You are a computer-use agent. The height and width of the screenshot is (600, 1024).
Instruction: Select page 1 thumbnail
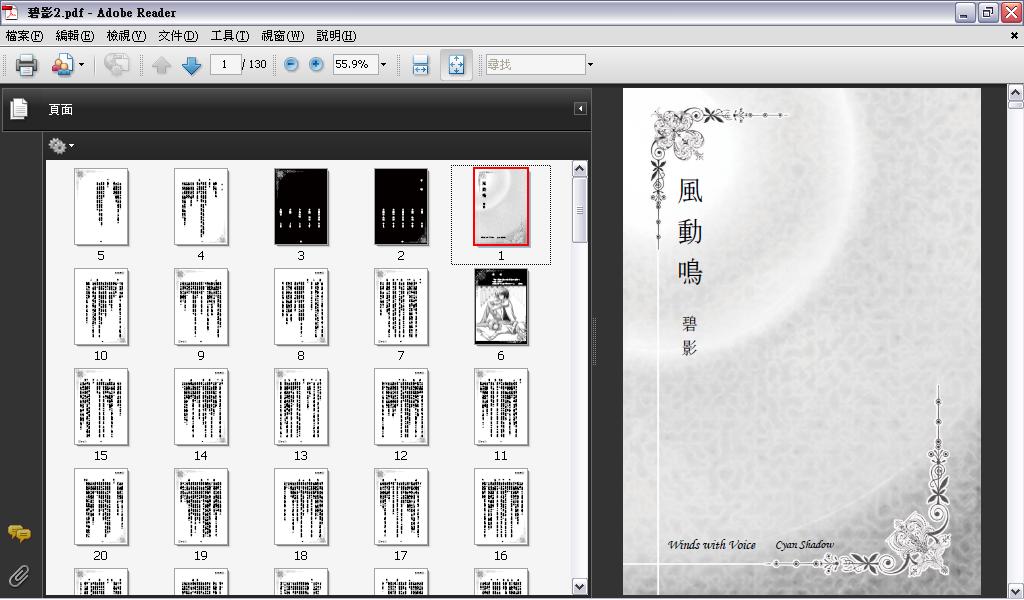[501, 207]
